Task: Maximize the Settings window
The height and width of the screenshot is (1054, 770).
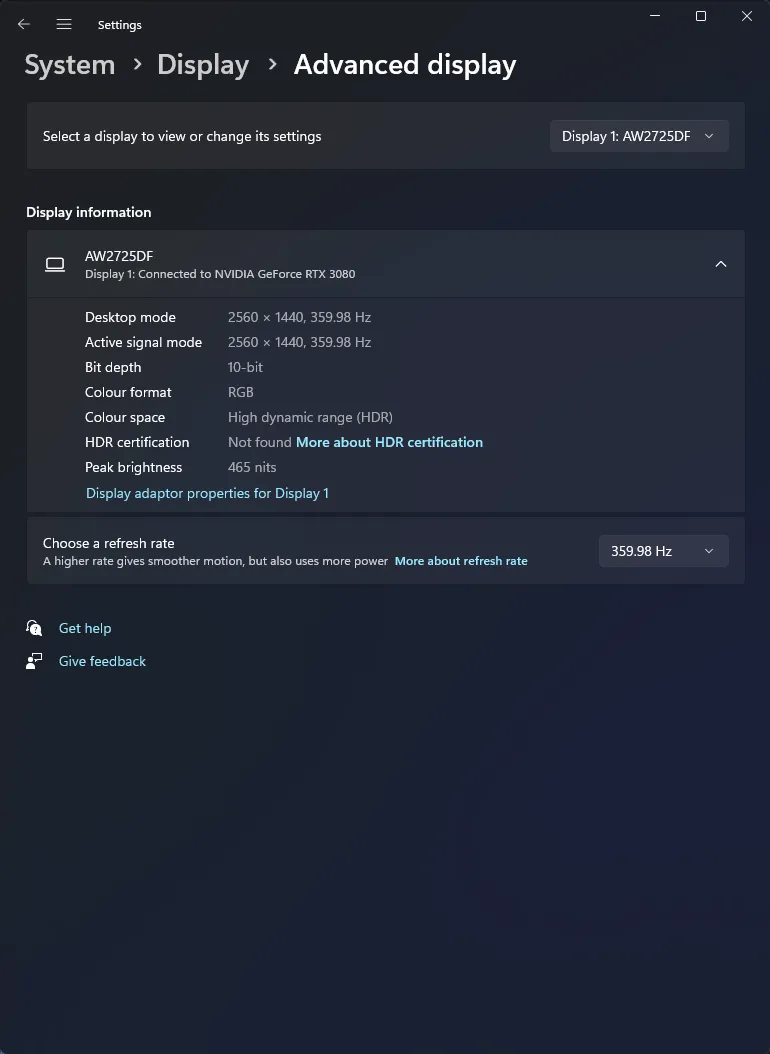Action: coord(701,16)
